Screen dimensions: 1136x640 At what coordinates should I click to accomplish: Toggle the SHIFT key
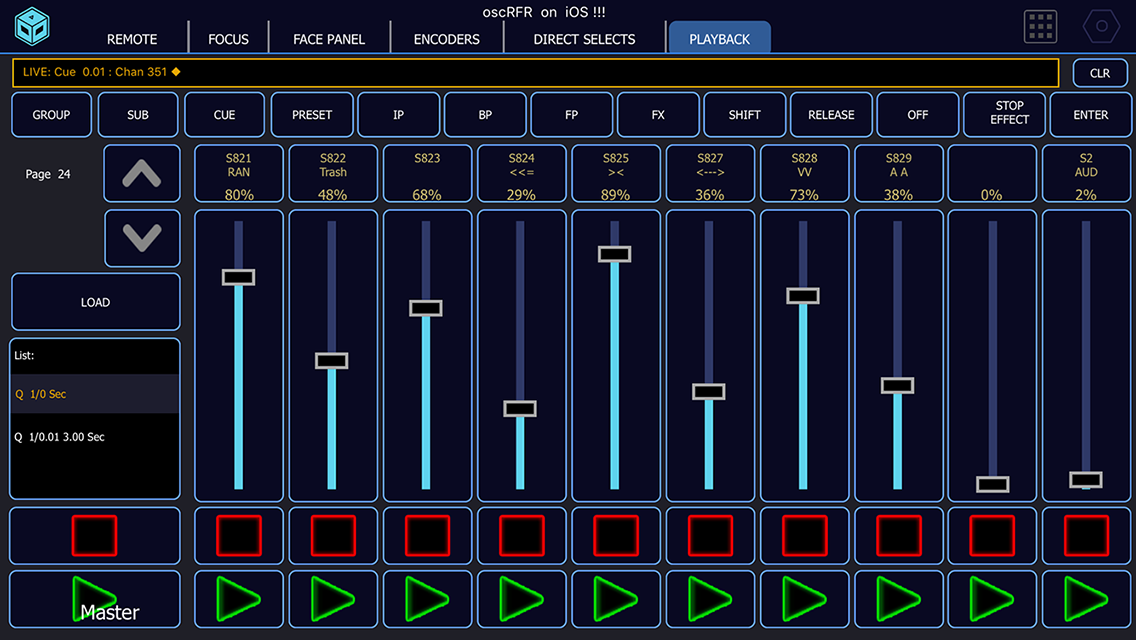point(744,115)
